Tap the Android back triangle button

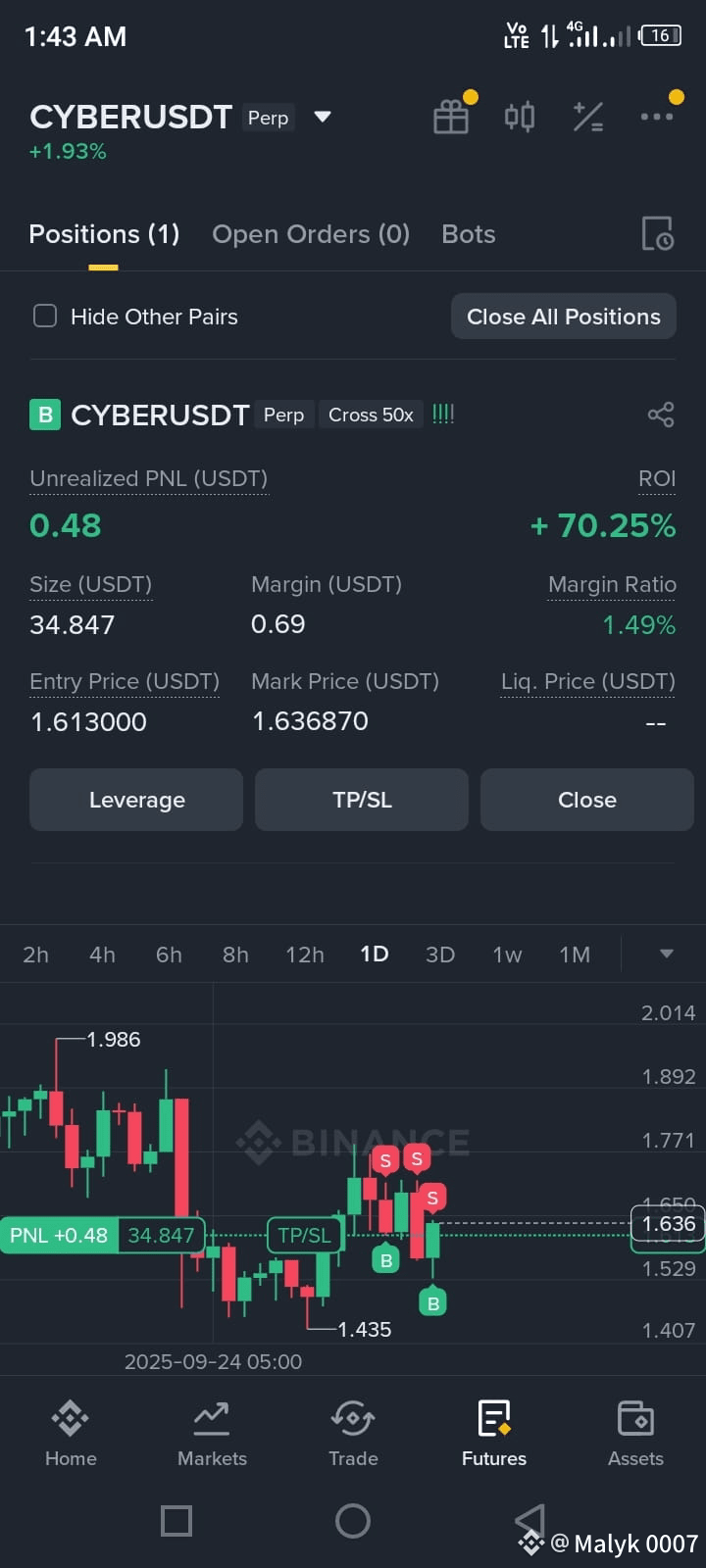coord(530,1520)
